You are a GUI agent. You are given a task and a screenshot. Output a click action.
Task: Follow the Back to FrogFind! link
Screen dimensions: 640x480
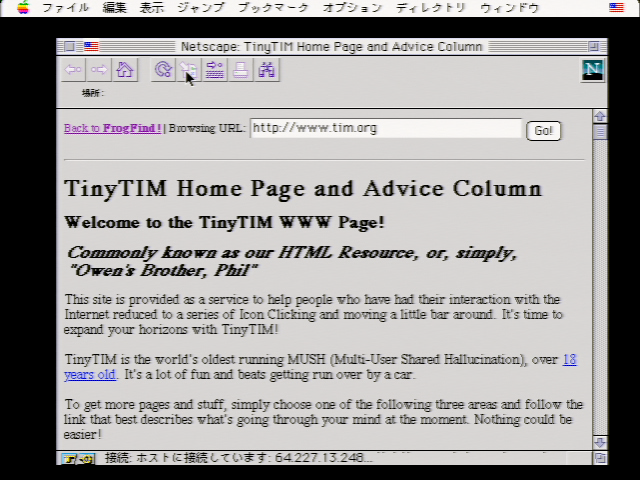pyautogui.click(x=113, y=128)
